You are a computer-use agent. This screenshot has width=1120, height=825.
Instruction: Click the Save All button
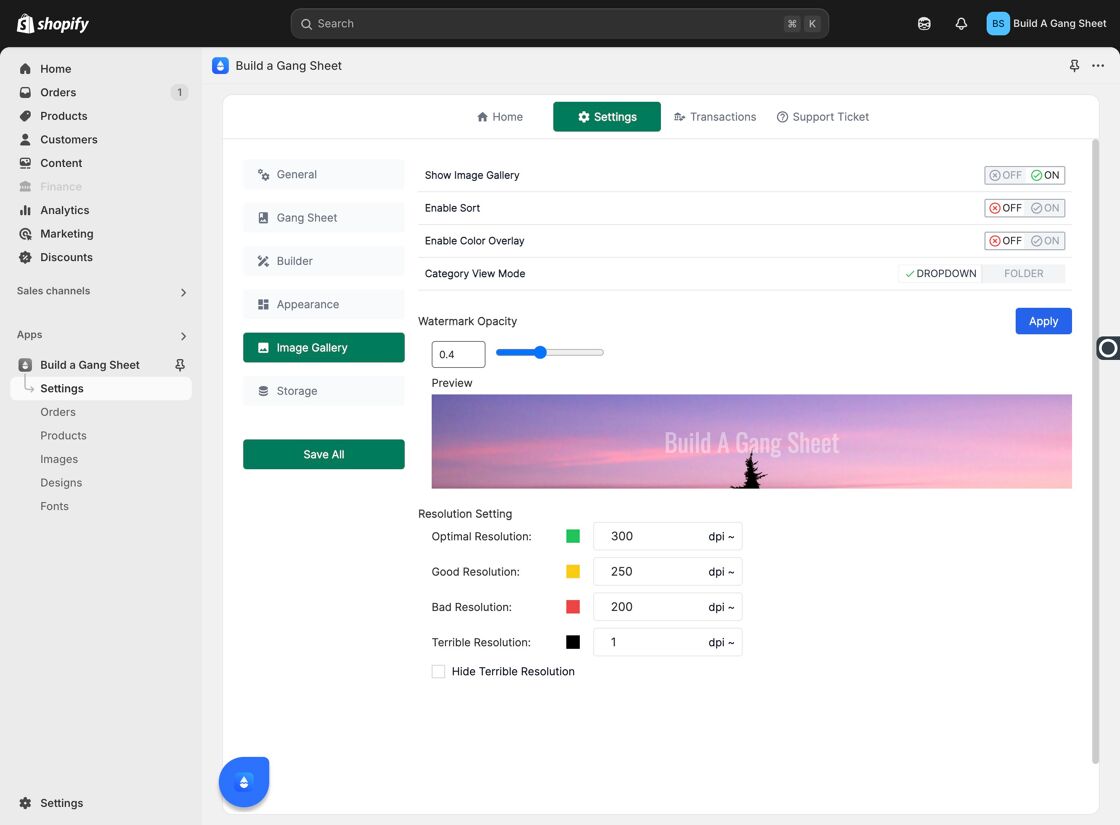click(x=324, y=454)
